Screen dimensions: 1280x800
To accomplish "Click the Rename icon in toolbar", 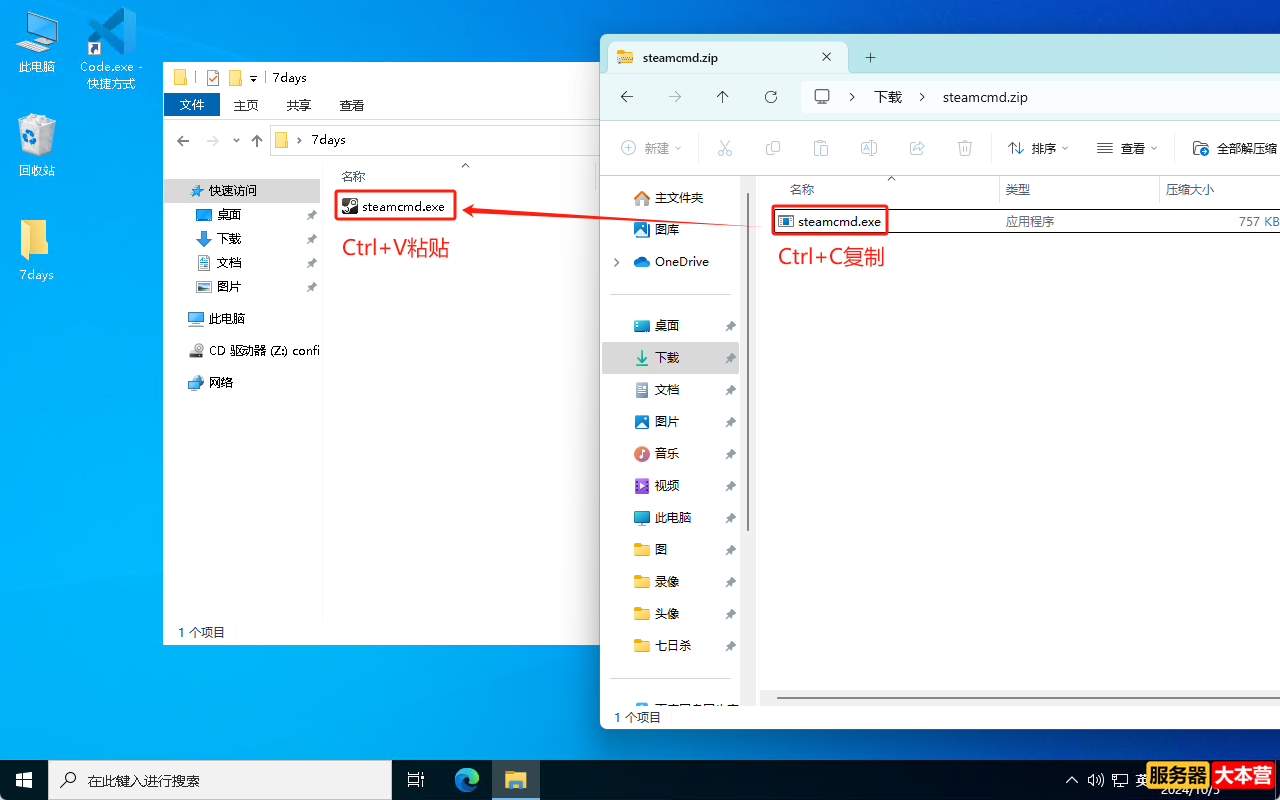I will pos(869,148).
